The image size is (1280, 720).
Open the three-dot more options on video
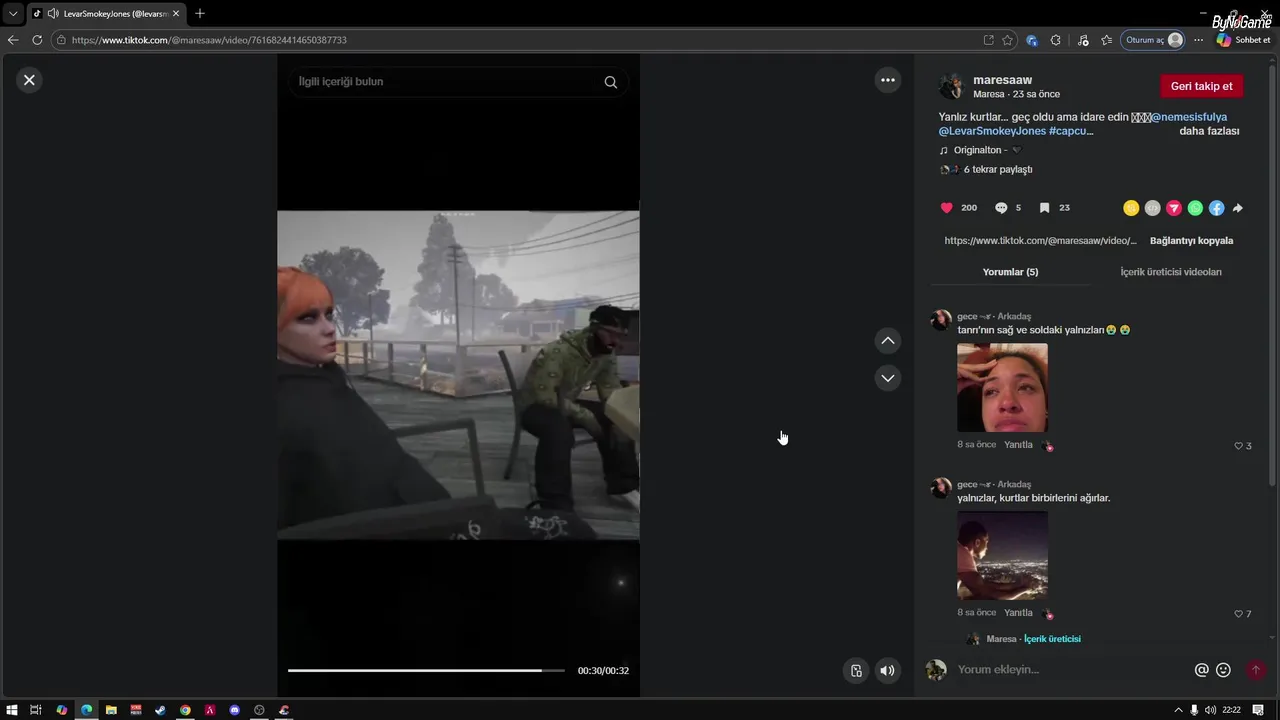coord(887,80)
